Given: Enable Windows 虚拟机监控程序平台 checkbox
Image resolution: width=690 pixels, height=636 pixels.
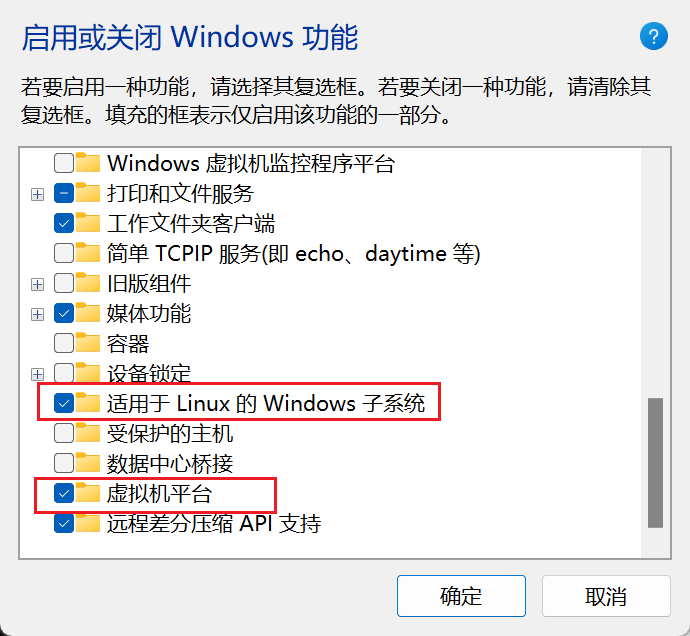Looking at the screenshot, I should tap(64, 163).
